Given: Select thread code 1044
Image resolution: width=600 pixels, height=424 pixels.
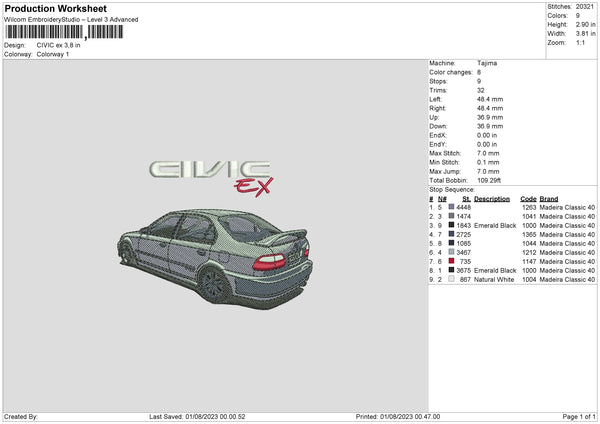Looking at the screenshot, I should click(x=529, y=243).
